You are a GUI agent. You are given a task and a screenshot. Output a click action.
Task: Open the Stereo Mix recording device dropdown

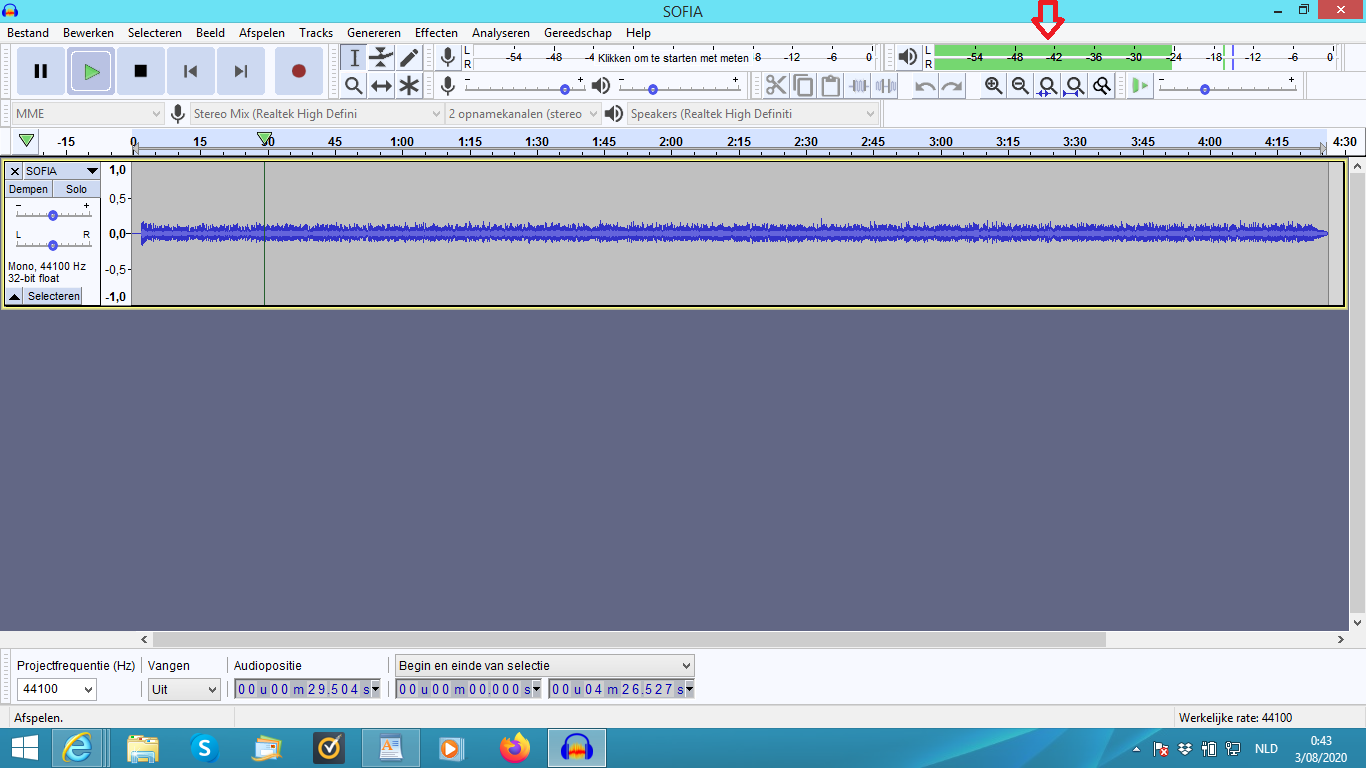316,114
